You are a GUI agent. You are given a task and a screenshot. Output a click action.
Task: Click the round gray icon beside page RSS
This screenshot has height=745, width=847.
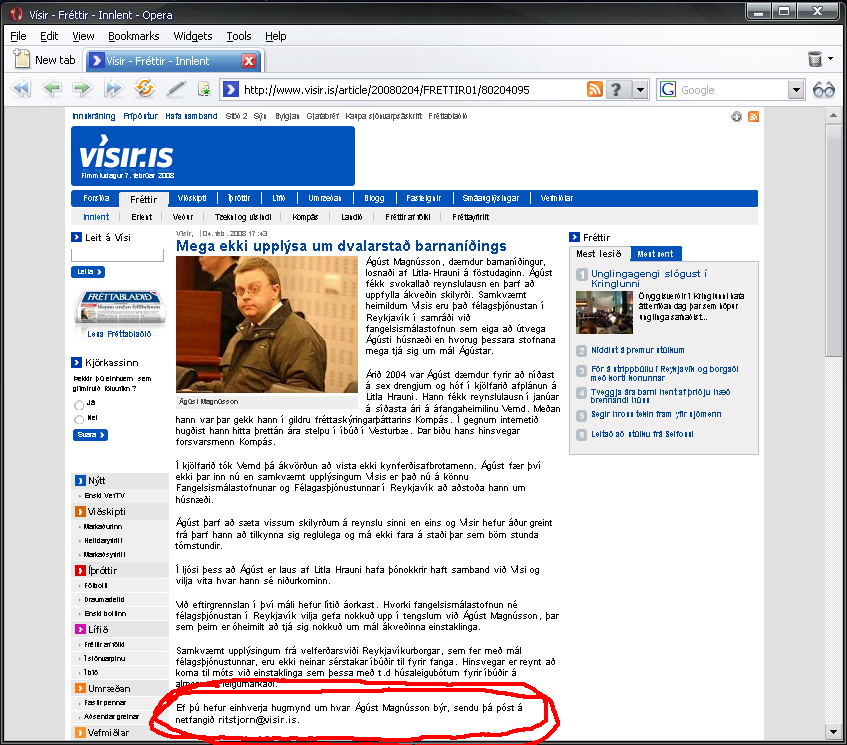tap(736, 117)
